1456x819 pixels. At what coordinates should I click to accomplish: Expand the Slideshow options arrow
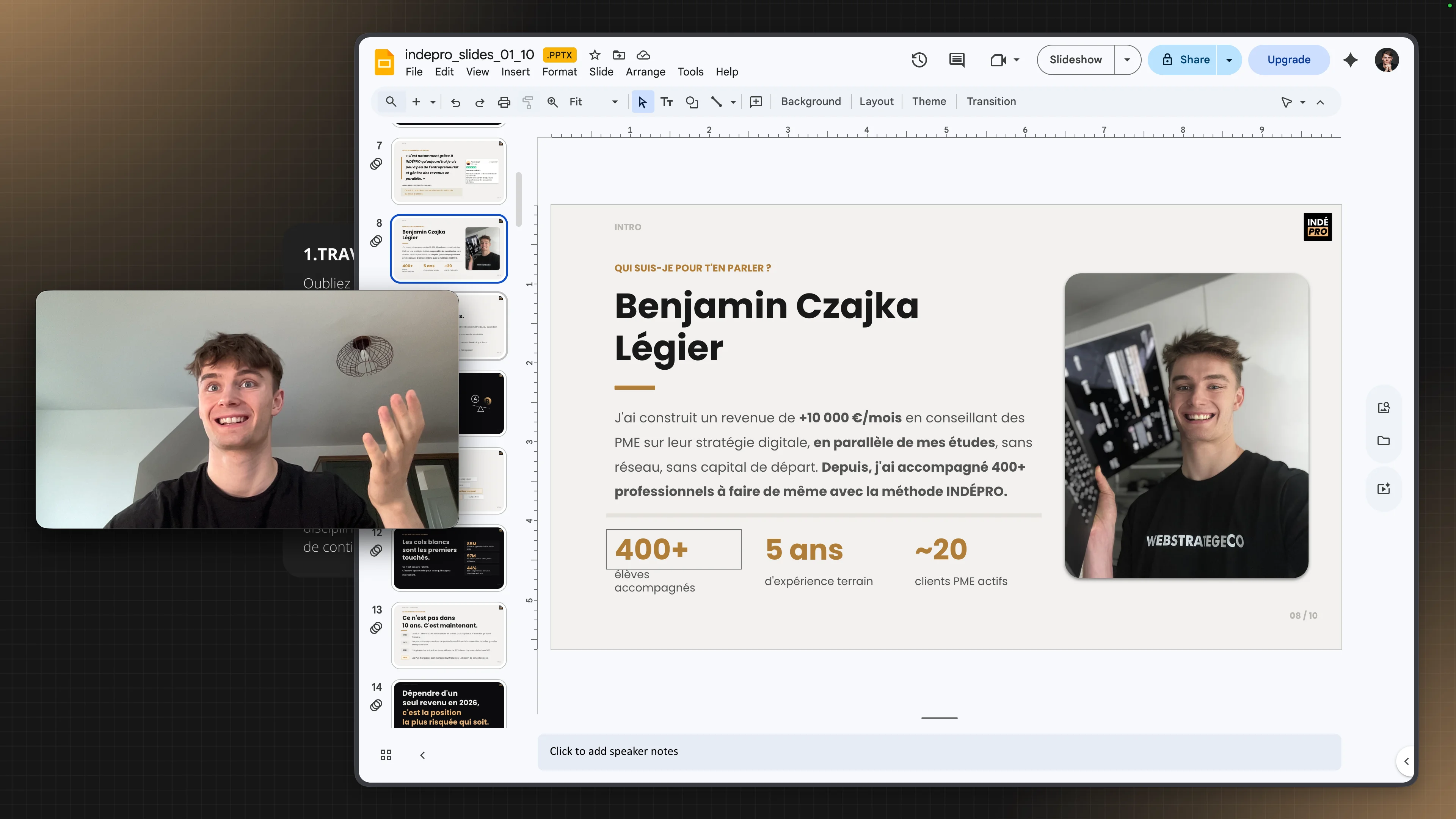pos(1127,60)
